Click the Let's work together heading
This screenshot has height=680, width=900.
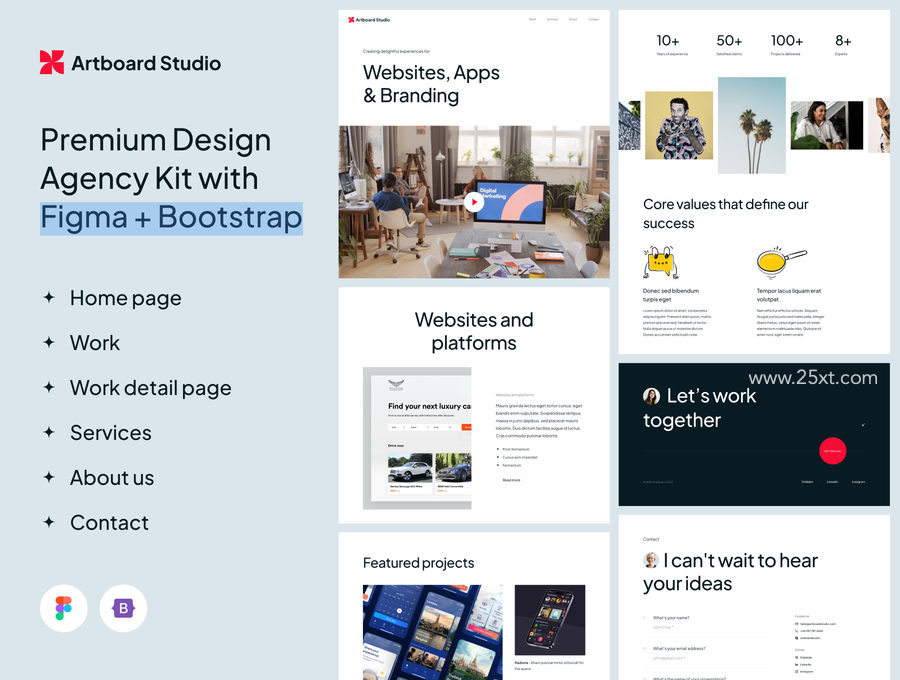coord(700,408)
